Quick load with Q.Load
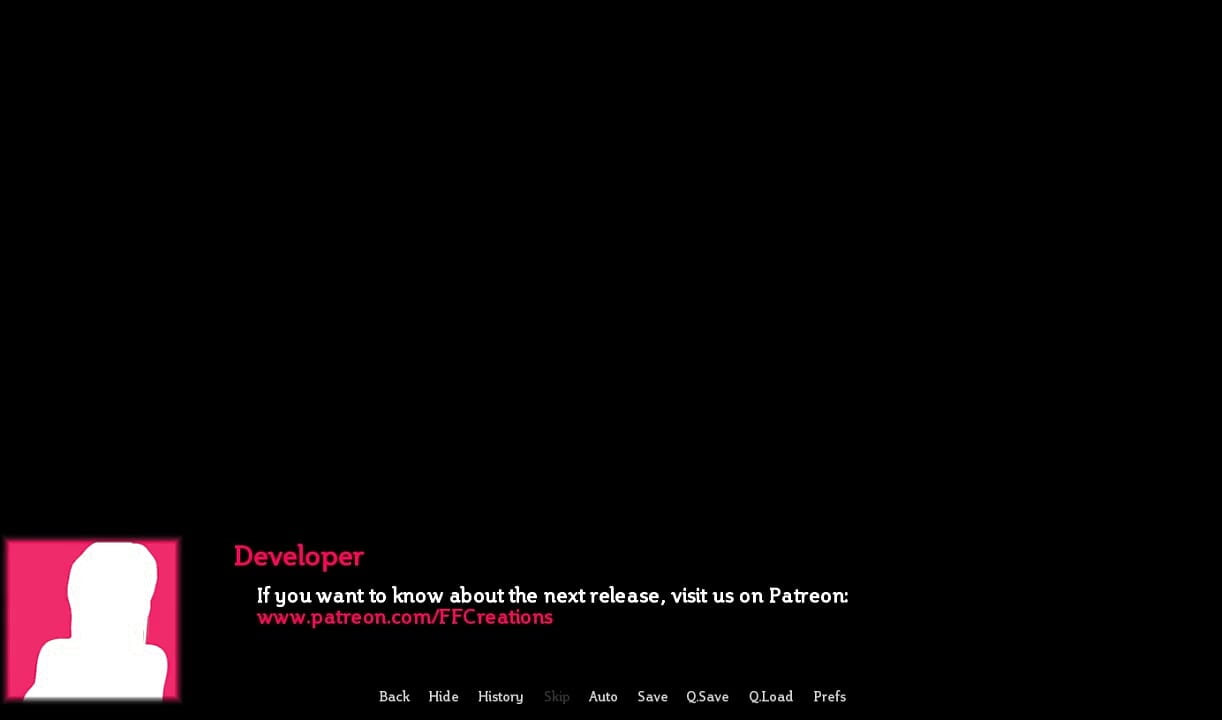The height and width of the screenshot is (720, 1222). pos(770,696)
